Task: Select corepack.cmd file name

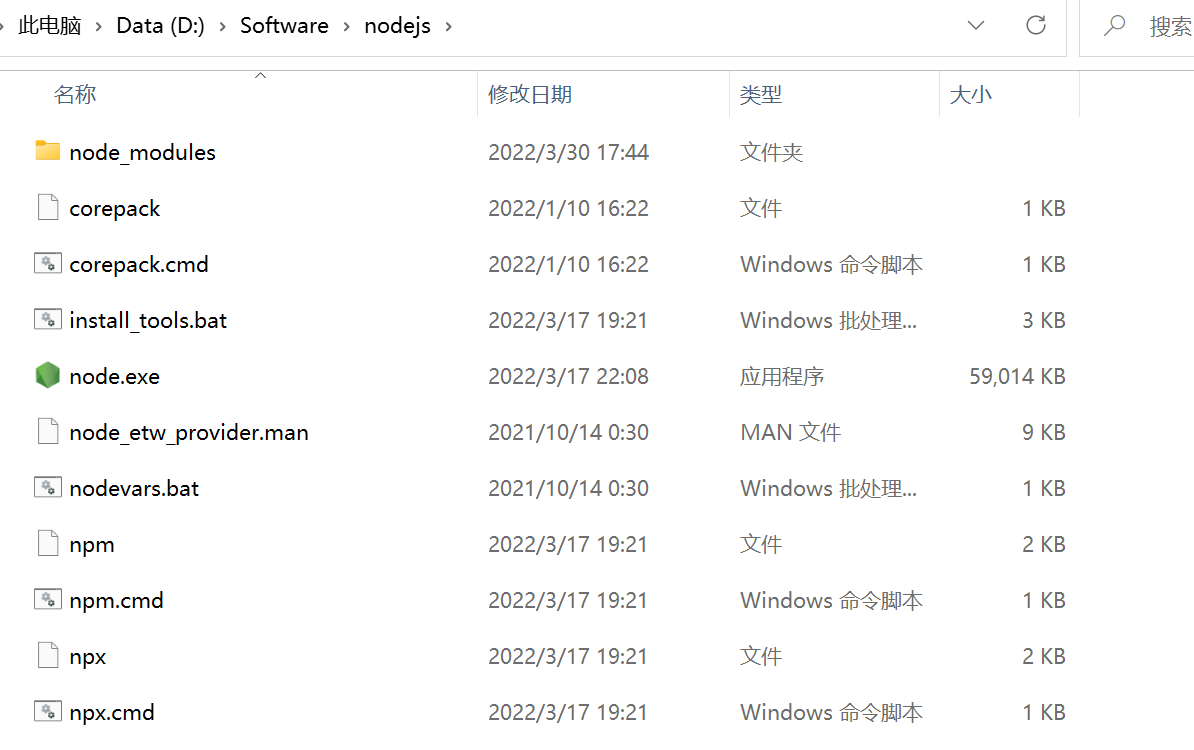Action: (x=139, y=264)
